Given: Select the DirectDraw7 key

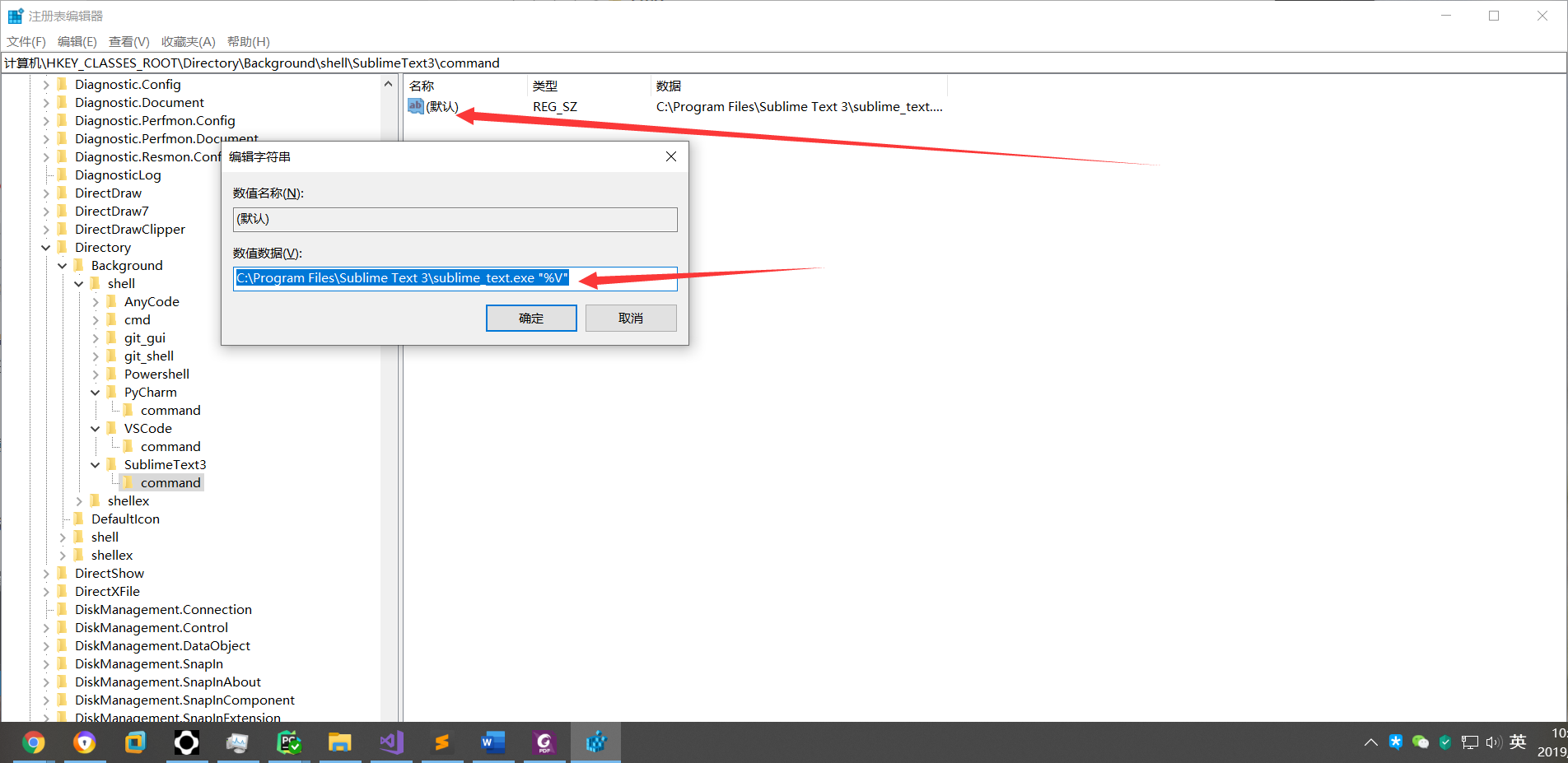Looking at the screenshot, I should tap(112, 212).
